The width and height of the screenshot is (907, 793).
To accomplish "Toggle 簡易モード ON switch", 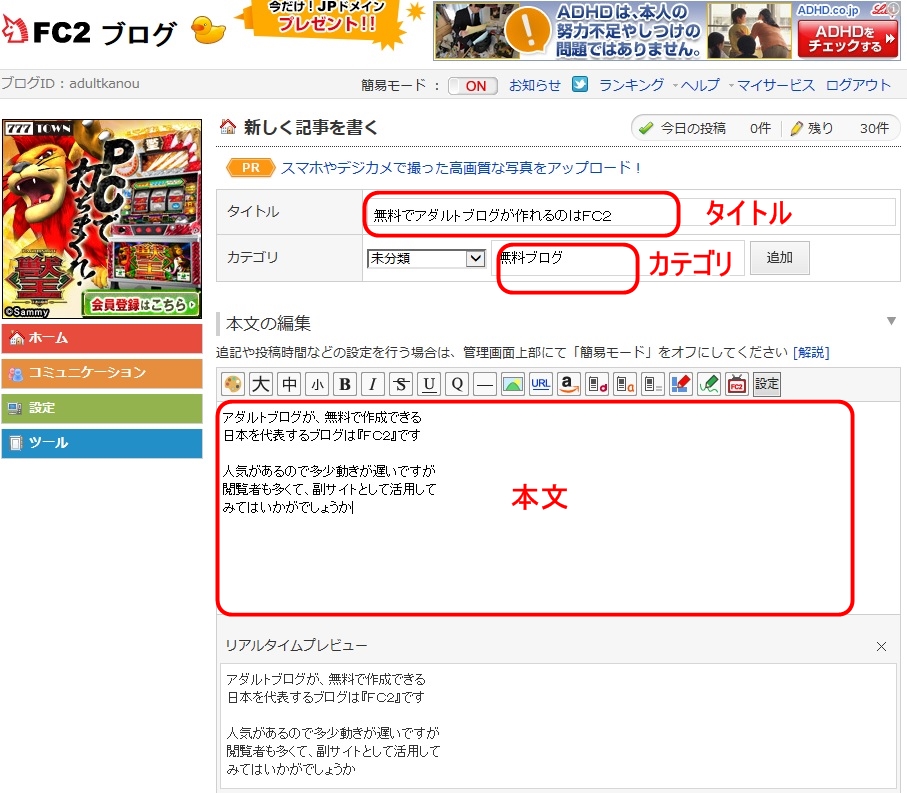I will (473, 86).
